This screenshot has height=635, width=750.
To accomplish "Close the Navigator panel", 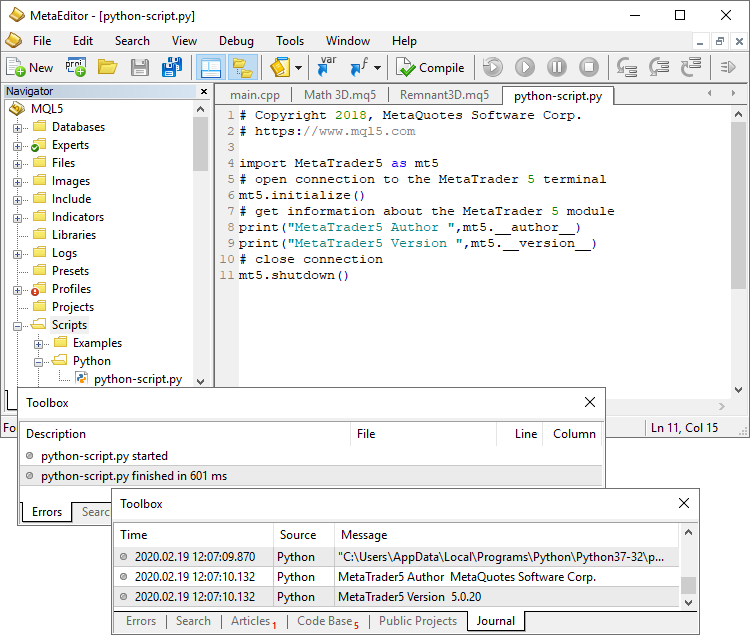I will coord(203,91).
